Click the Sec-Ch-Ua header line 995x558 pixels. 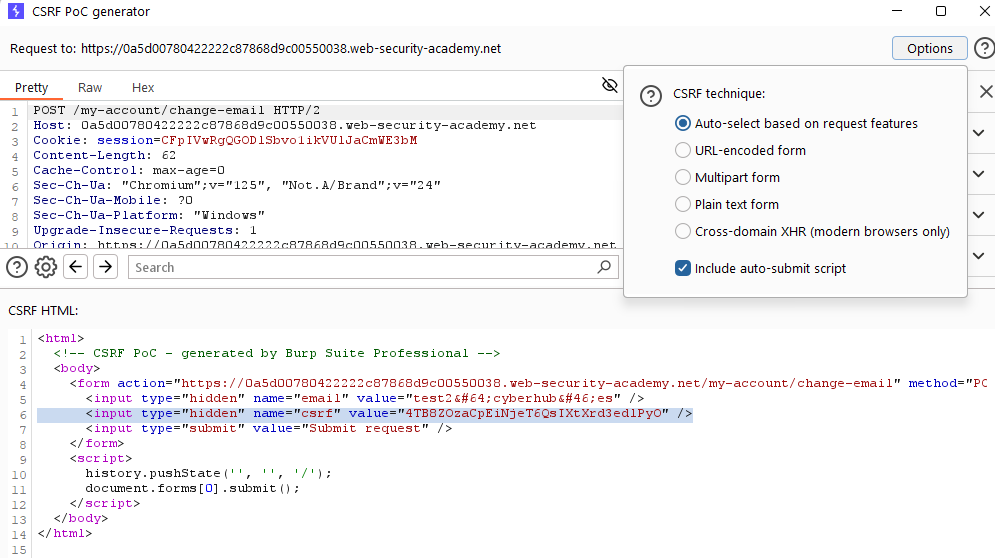(x=237, y=185)
